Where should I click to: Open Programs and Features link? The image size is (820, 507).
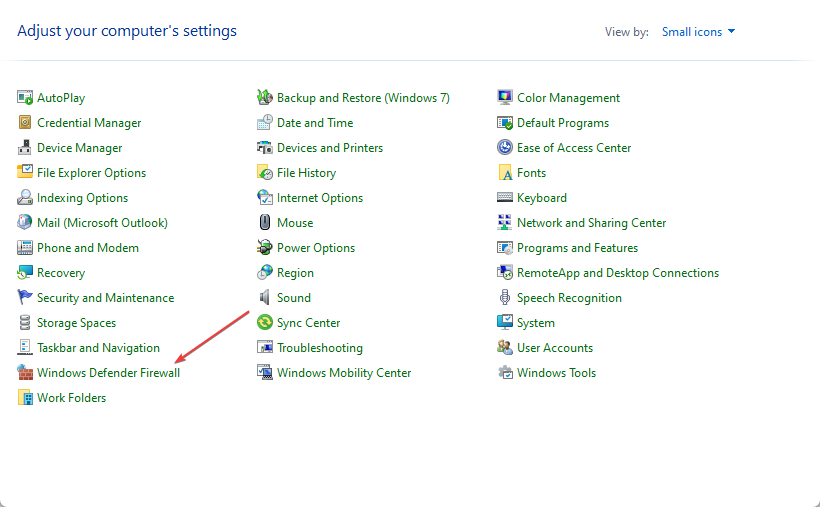[x=577, y=248]
